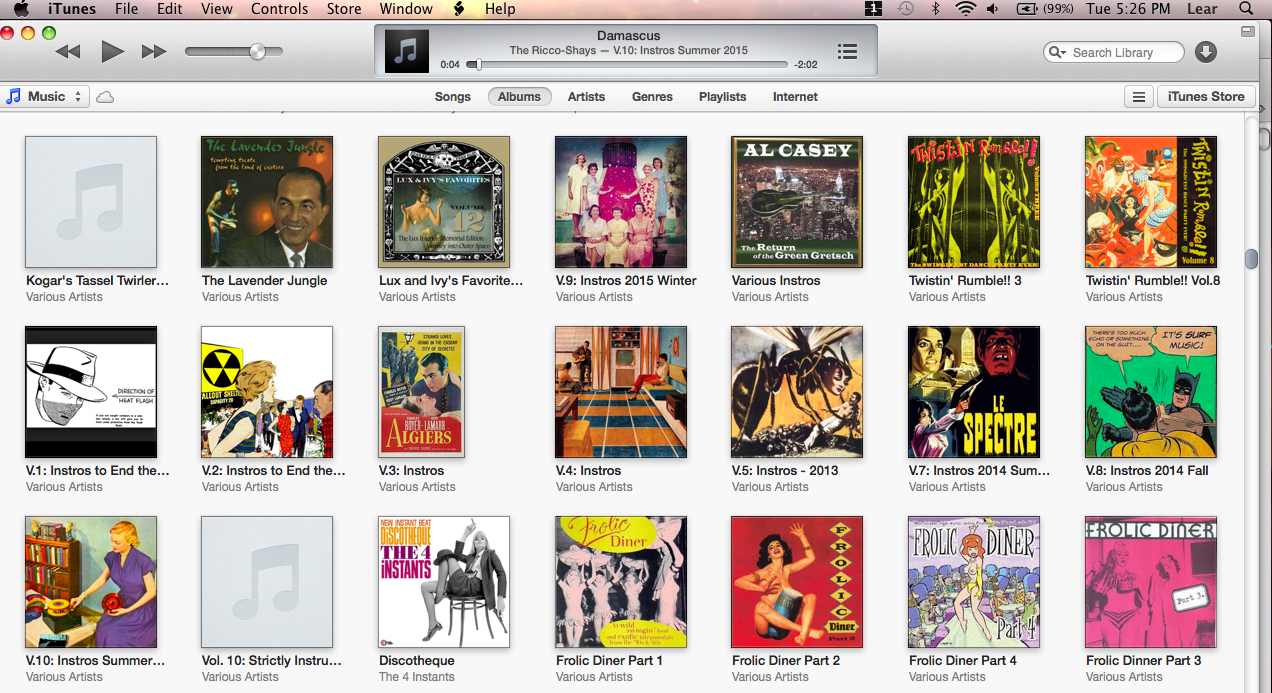Click the Bluetooth menu bar icon

click(936, 9)
